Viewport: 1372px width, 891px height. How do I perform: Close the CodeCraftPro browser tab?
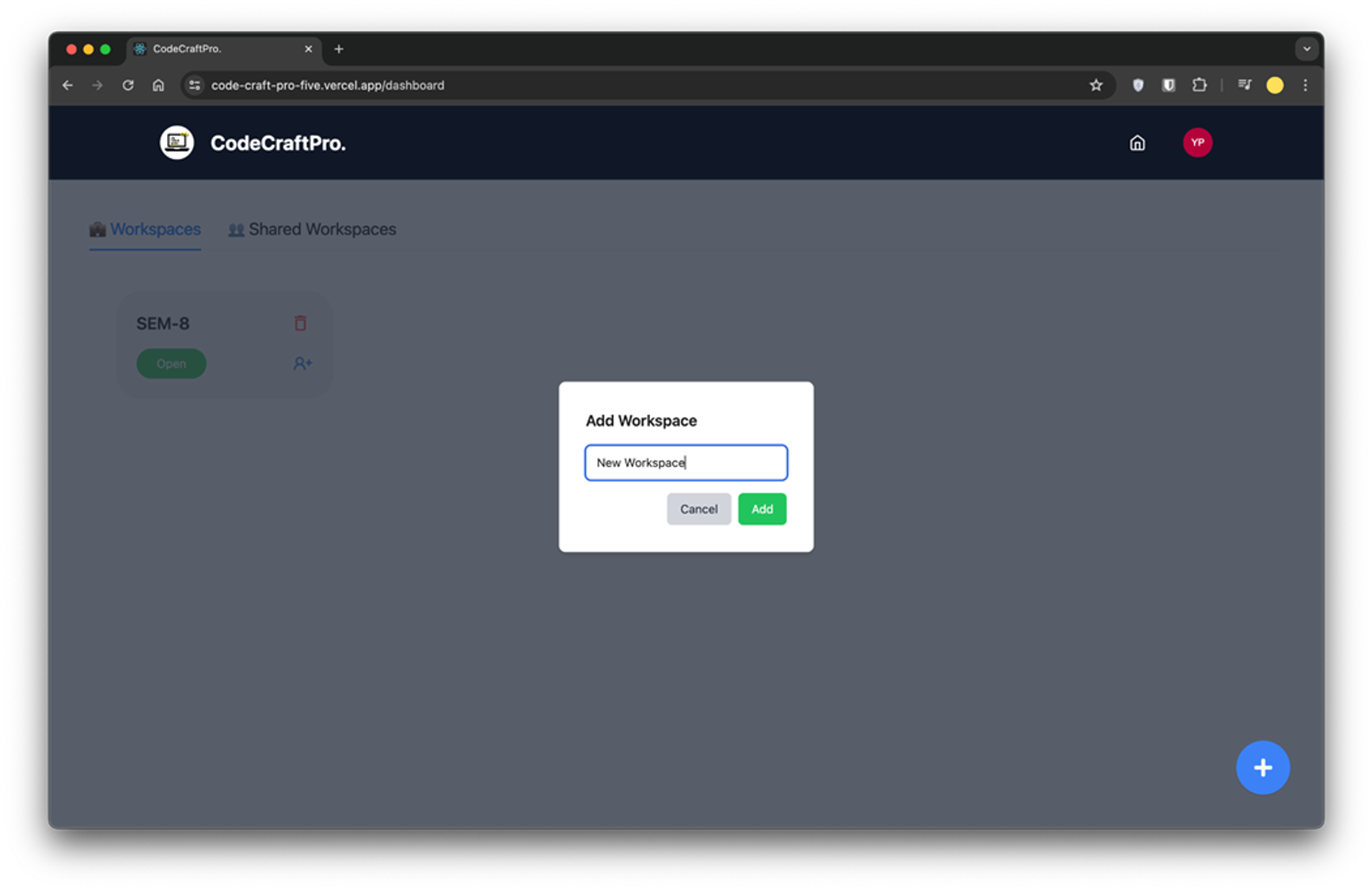[x=308, y=49]
